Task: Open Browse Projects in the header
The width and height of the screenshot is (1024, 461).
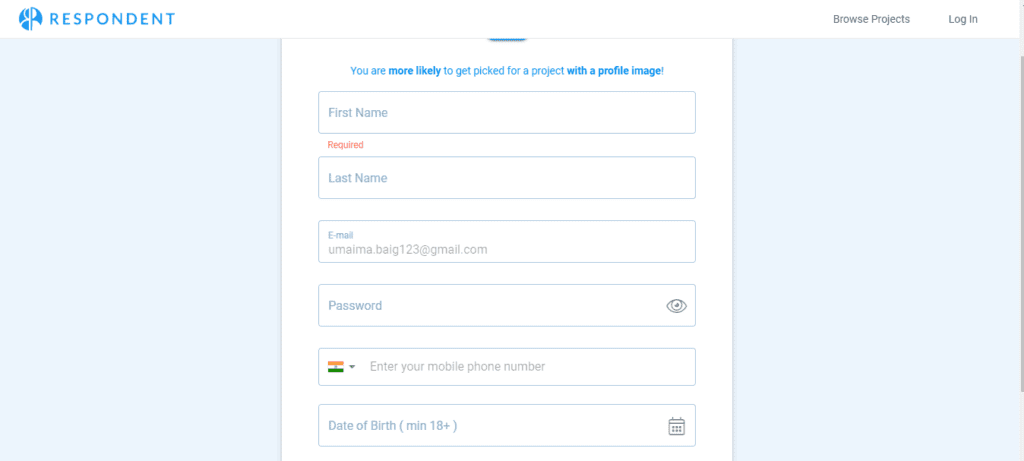Action: pos(871,20)
